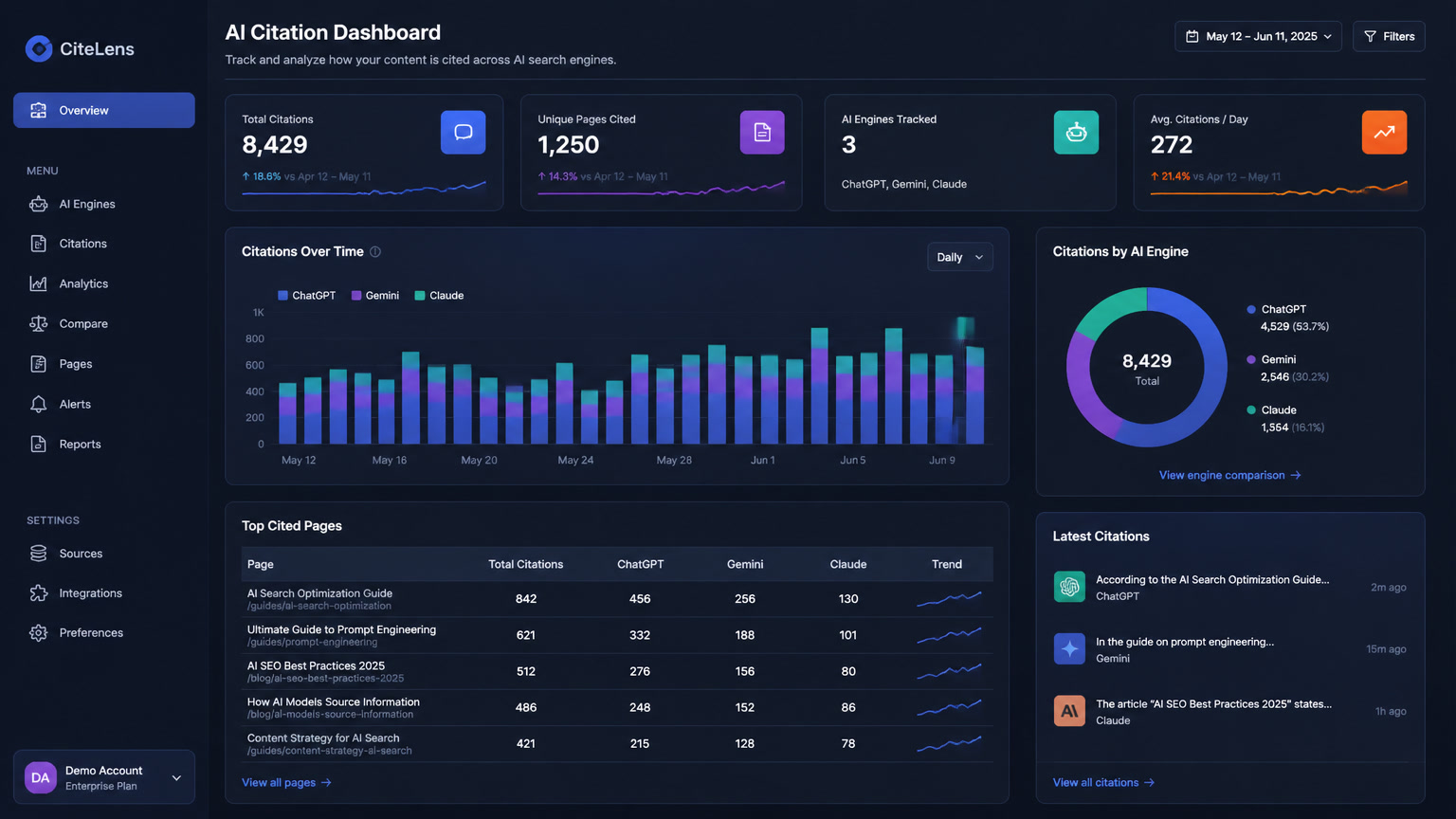Viewport: 1456px width, 819px height.
Task: Sort by Gemini column header
Action: [x=745, y=564]
